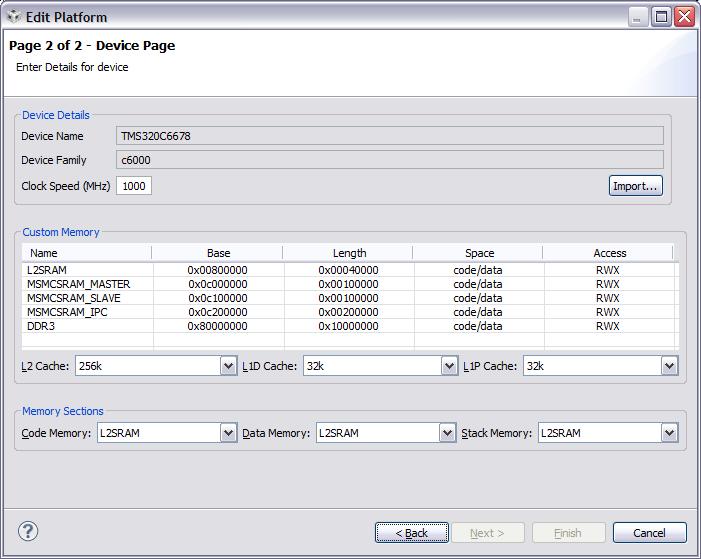This screenshot has width=701, height=559.
Task: Select the DDR3 memory row
Action: click(x=350, y=326)
